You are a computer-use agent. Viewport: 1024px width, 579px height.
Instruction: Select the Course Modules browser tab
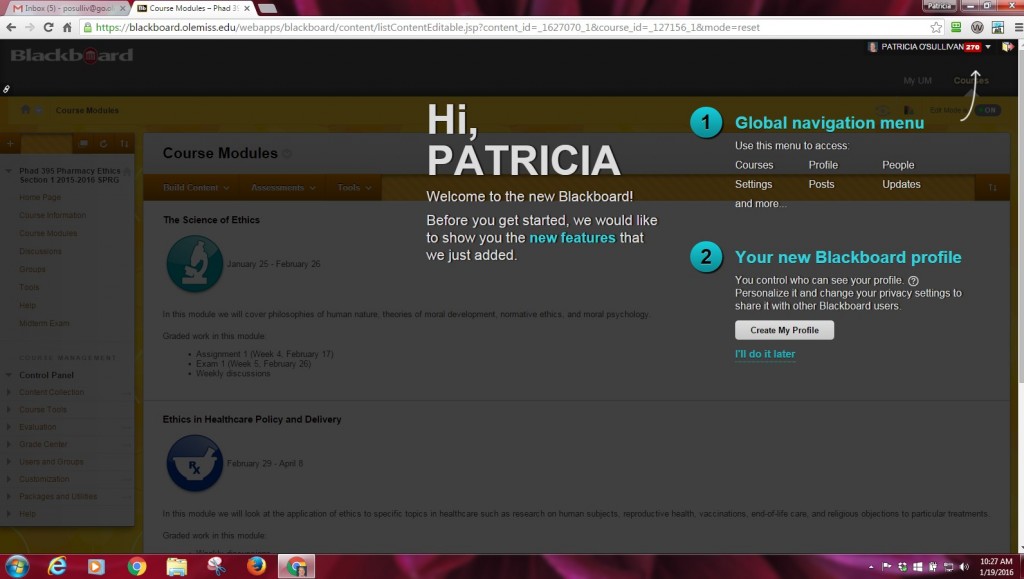[x=194, y=8]
